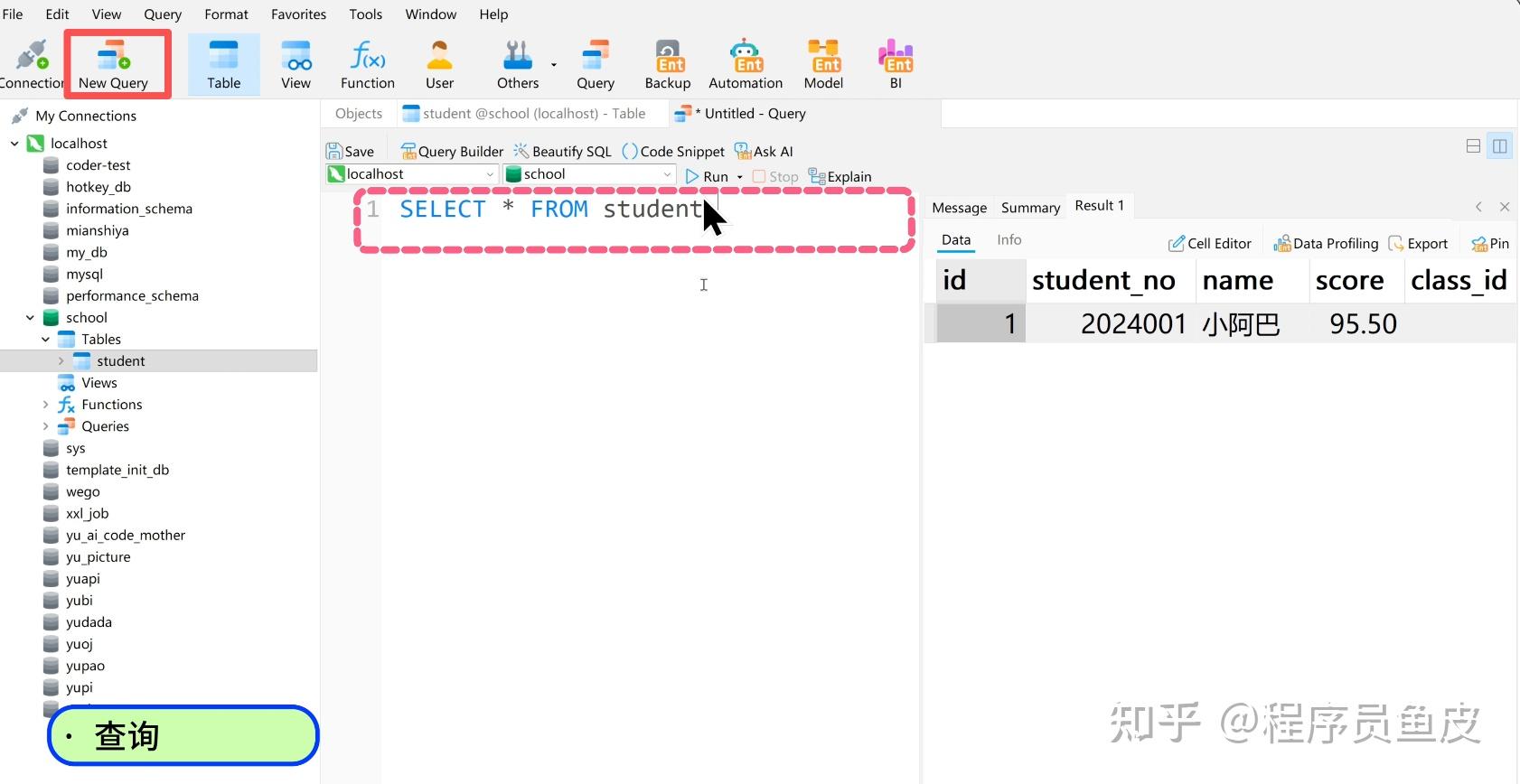Open Data Profiling

(x=1326, y=244)
